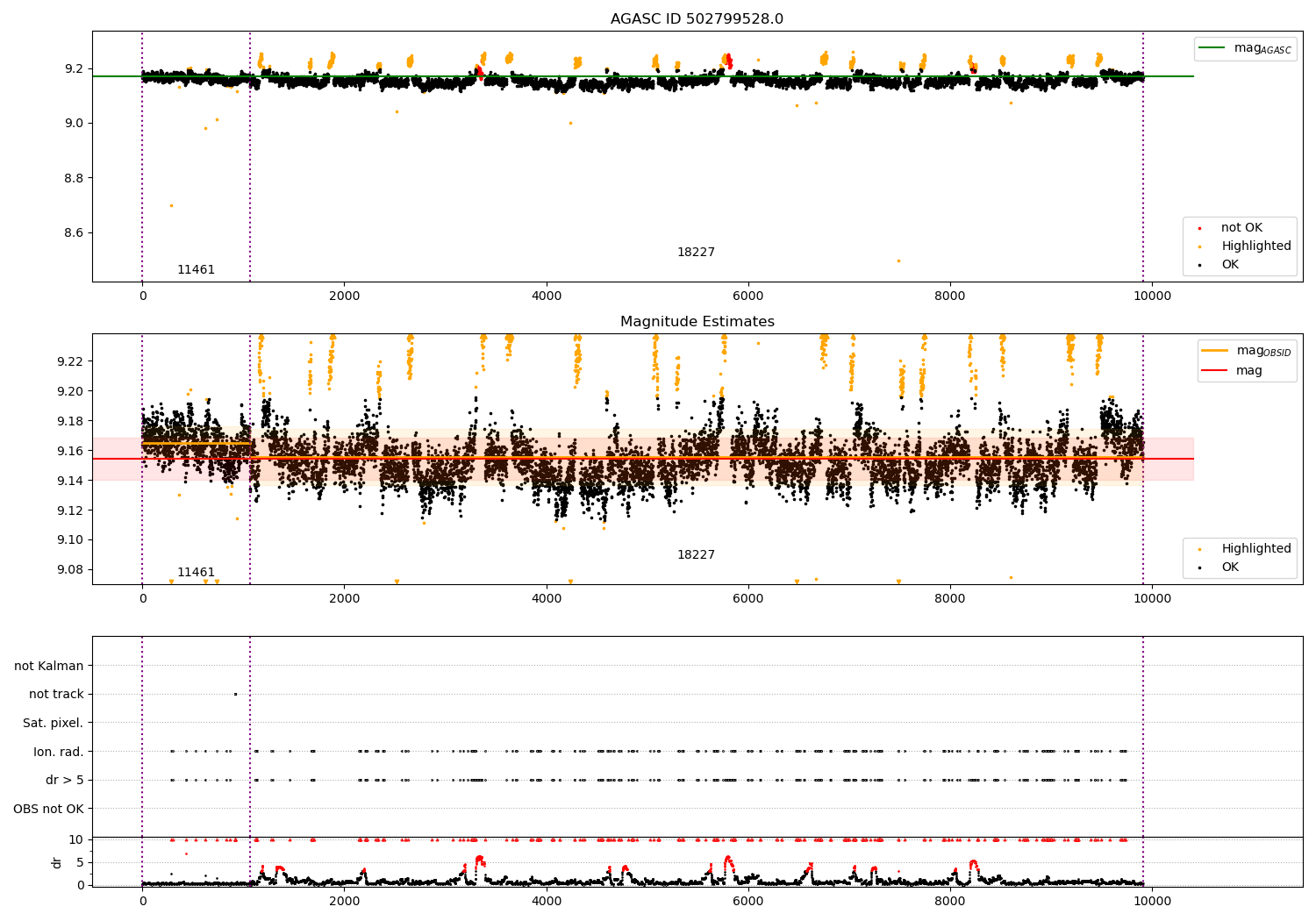Click y-axis tick '9.12' in middle plot

tap(71, 510)
